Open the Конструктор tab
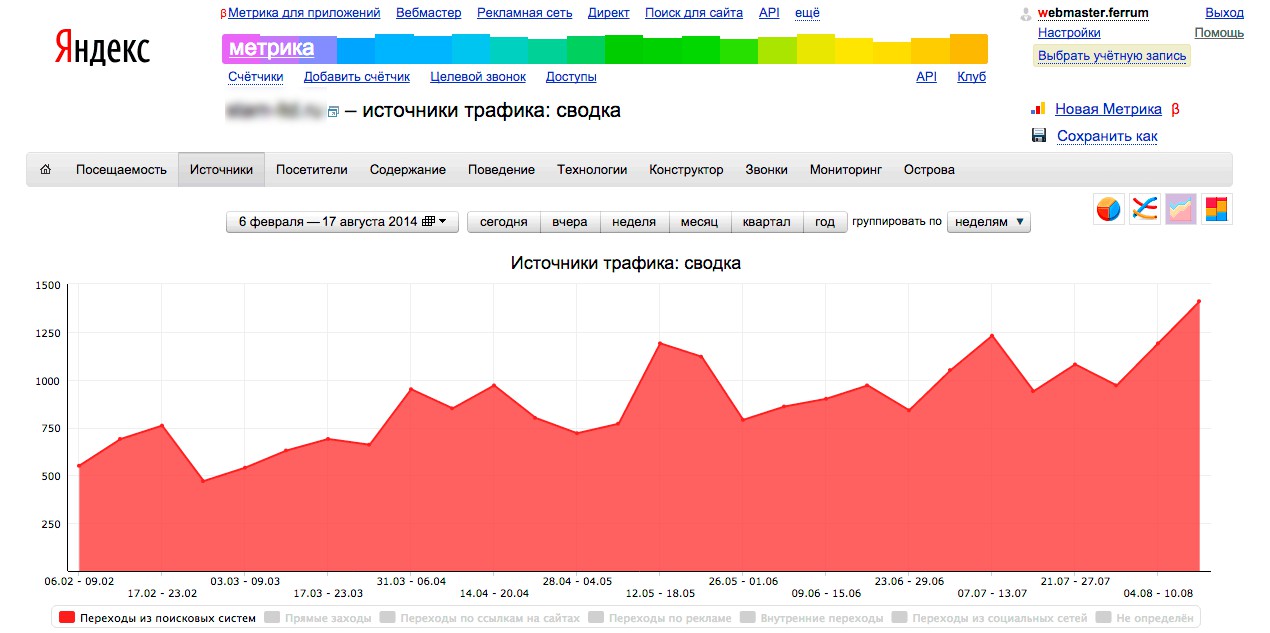The image size is (1270, 633). pyautogui.click(x=686, y=170)
